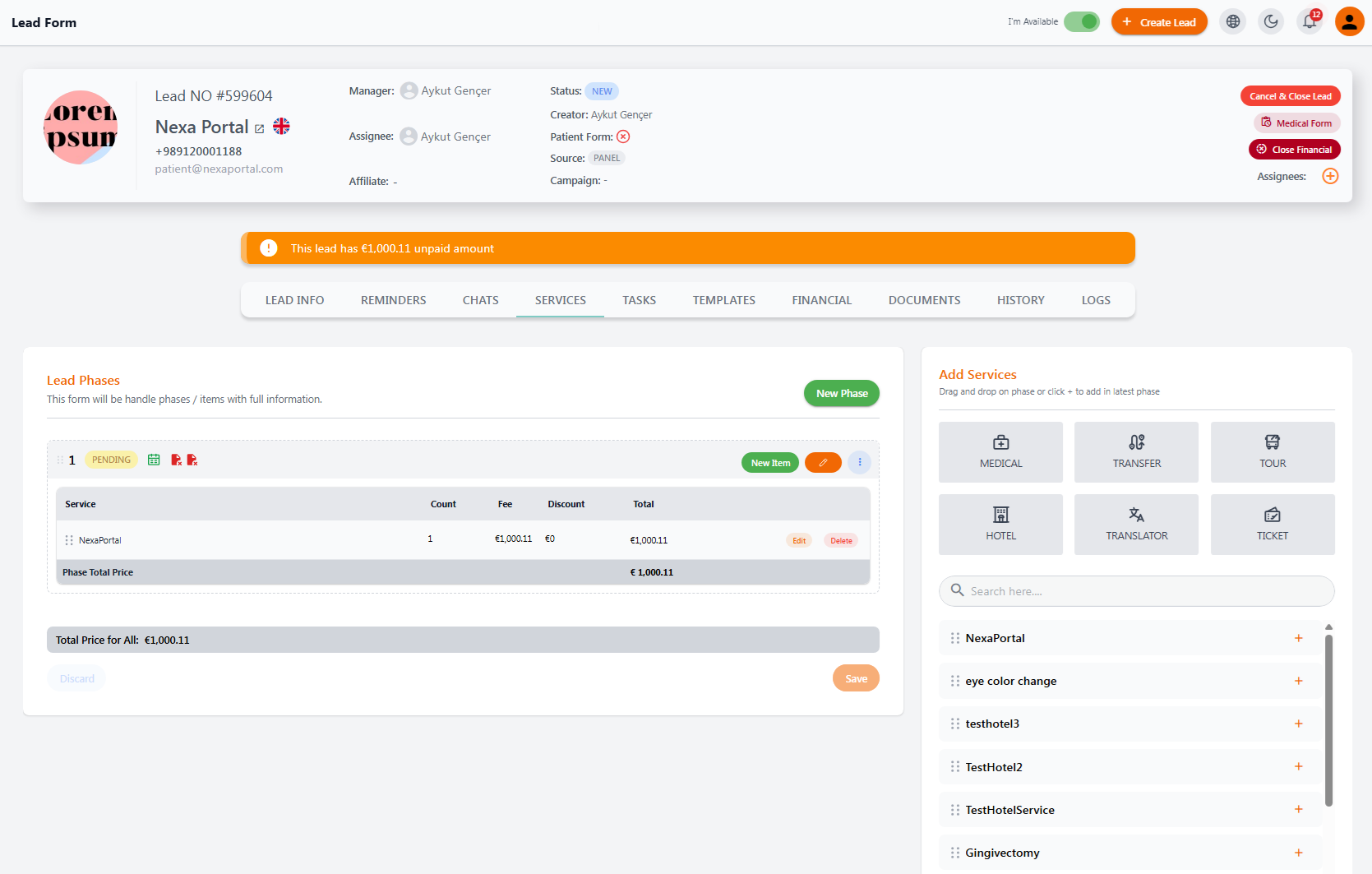Click Cancel & Close Lead button
Viewport: 1372px width, 874px height.
pos(1291,96)
